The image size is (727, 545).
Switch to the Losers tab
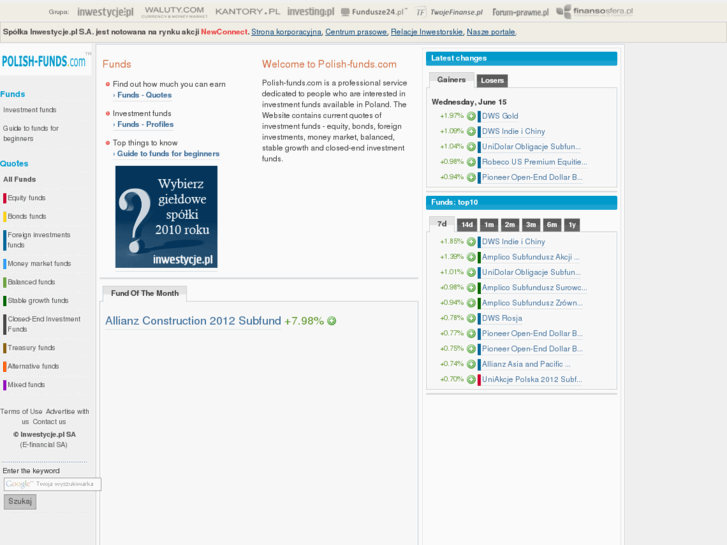point(492,81)
